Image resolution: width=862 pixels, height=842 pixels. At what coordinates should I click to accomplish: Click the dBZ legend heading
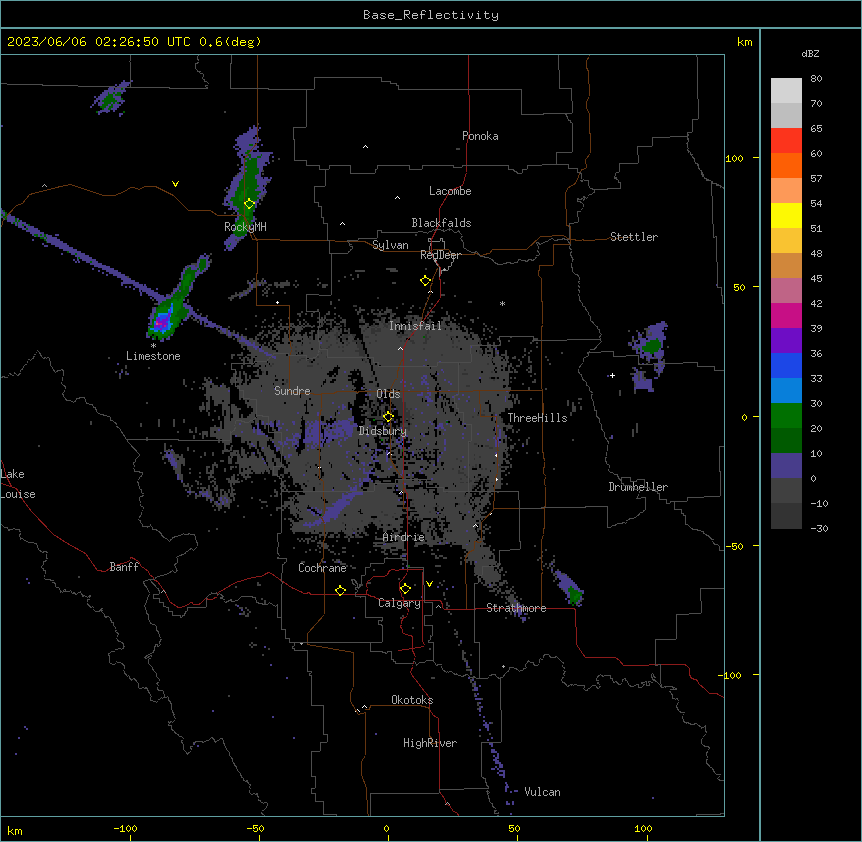[x=810, y=53]
